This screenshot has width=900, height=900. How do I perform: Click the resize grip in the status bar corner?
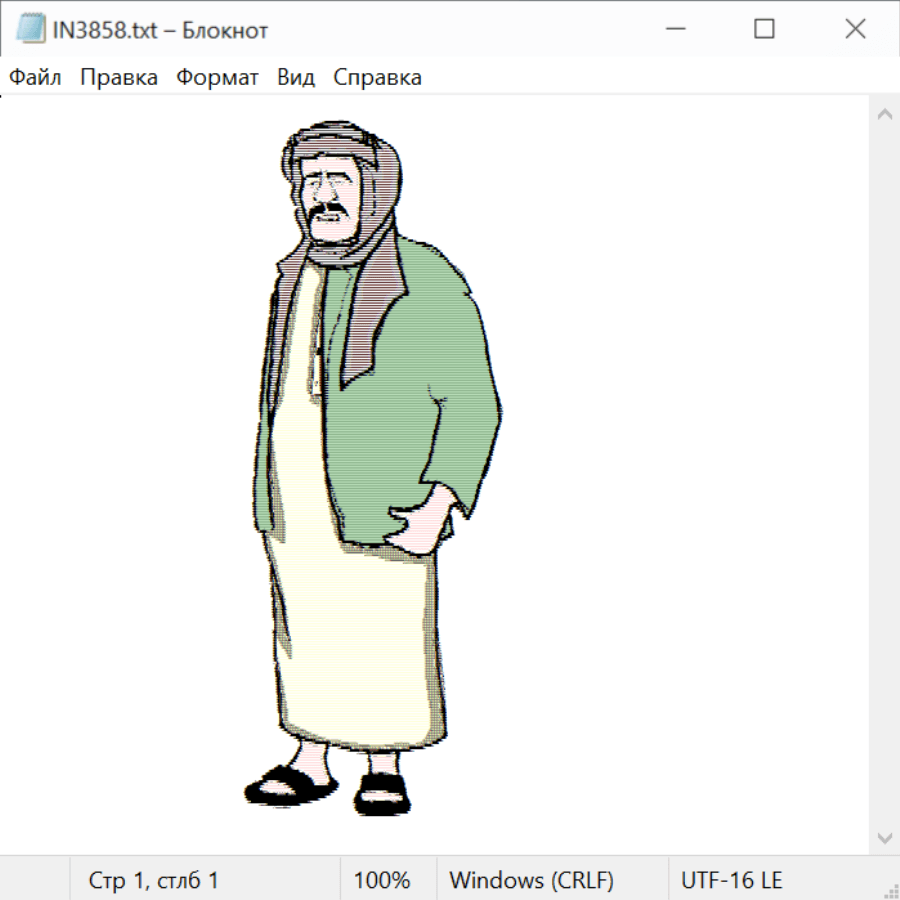coord(891,891)
